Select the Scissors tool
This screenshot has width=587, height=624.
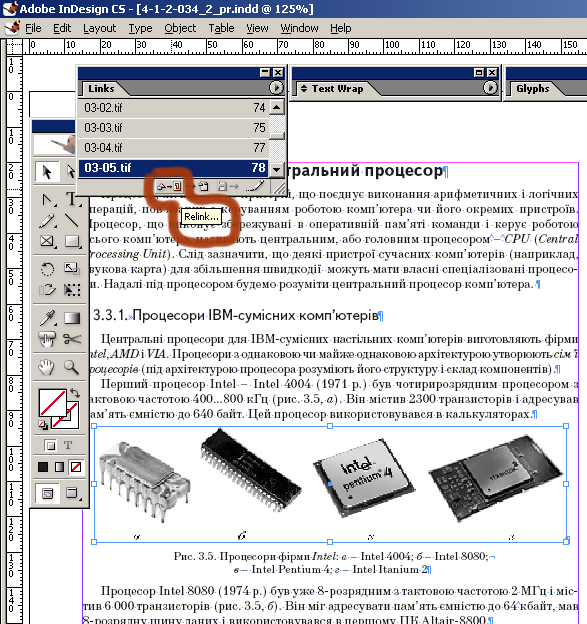click(x=72, y=339)
